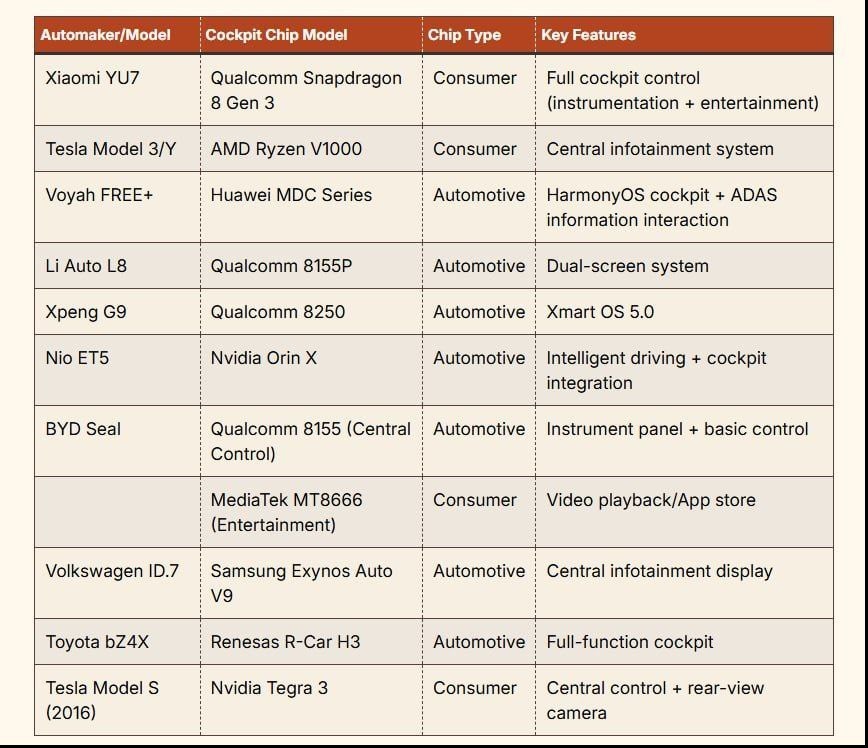Select the Volkswagen ID.7 cell
Screen dimensions: 868x748
[117, 583]
